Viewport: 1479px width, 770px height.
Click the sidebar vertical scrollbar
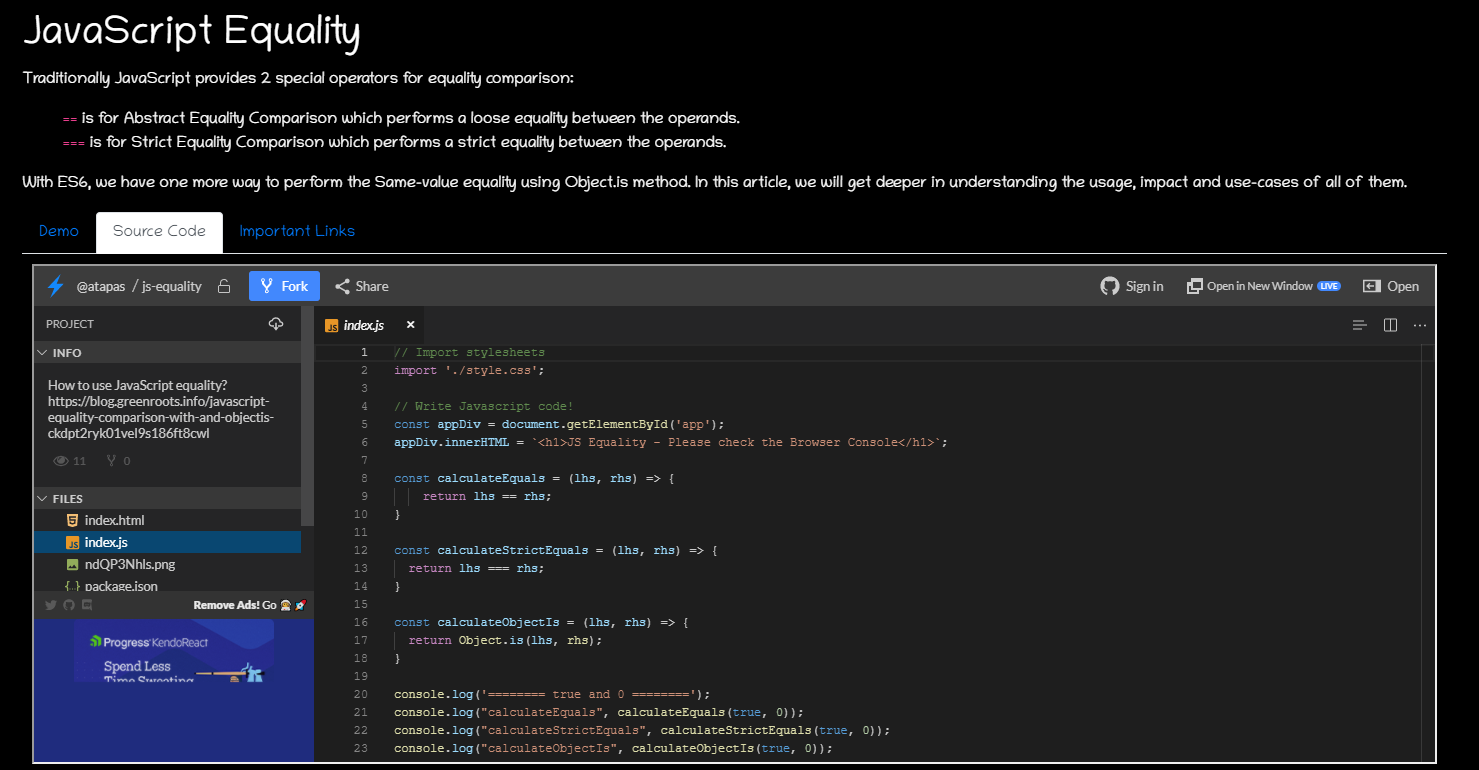point(308,416)
